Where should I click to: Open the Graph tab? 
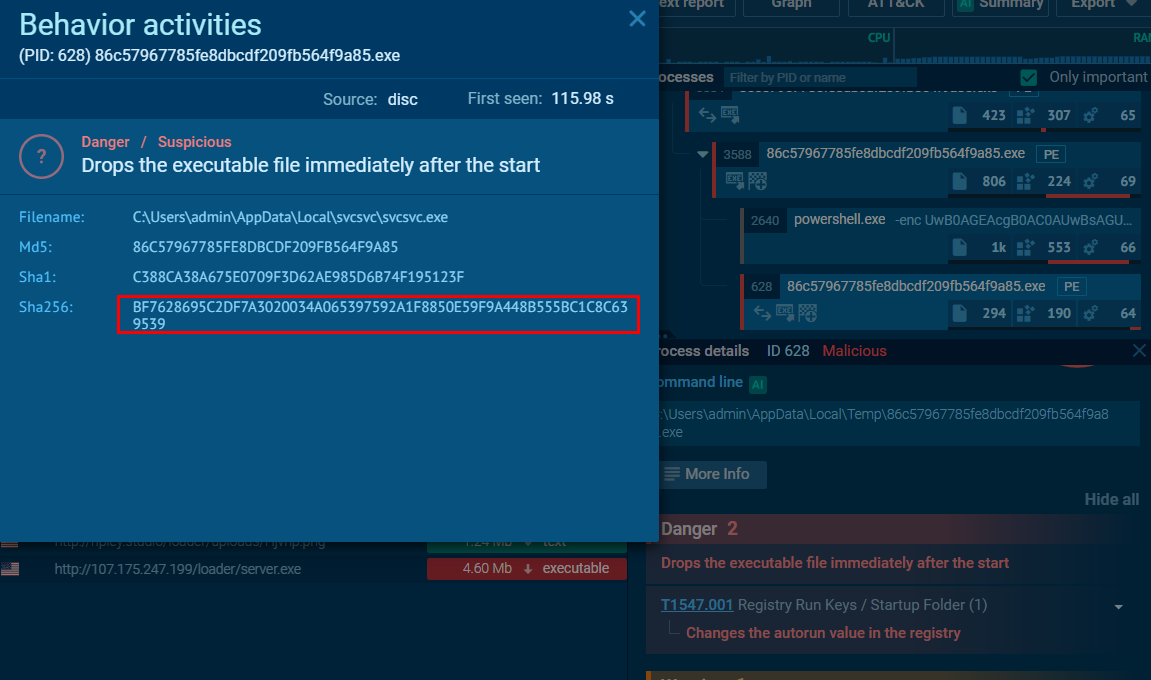coord(791,4)
